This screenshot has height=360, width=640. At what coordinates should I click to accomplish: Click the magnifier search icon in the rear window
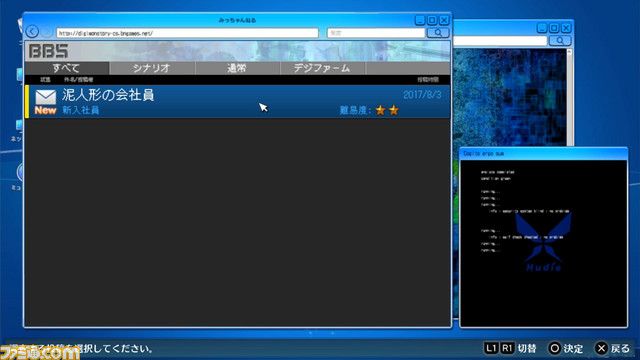tap(560, 40)
